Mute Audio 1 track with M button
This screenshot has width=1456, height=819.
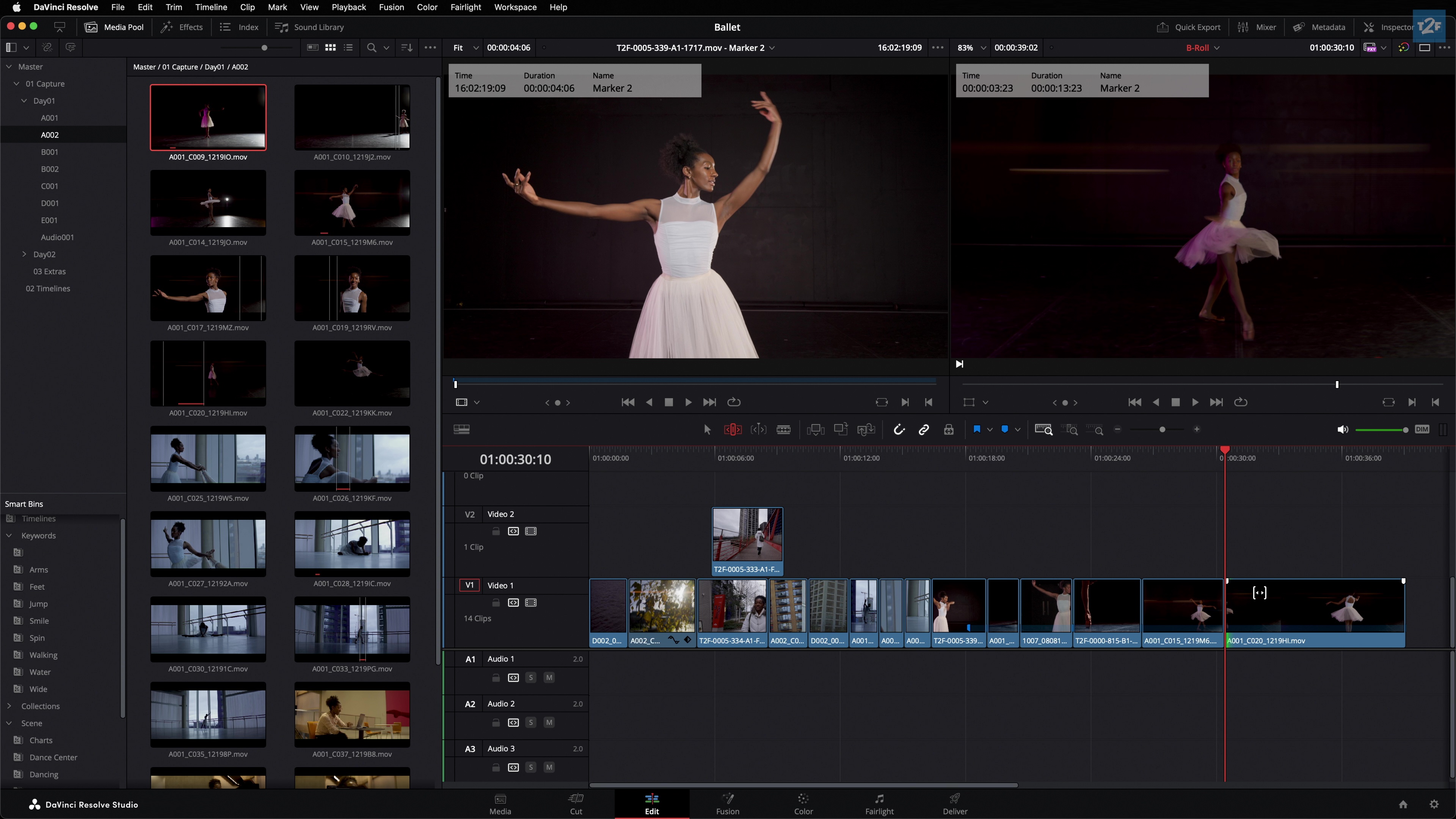(548, 677)
